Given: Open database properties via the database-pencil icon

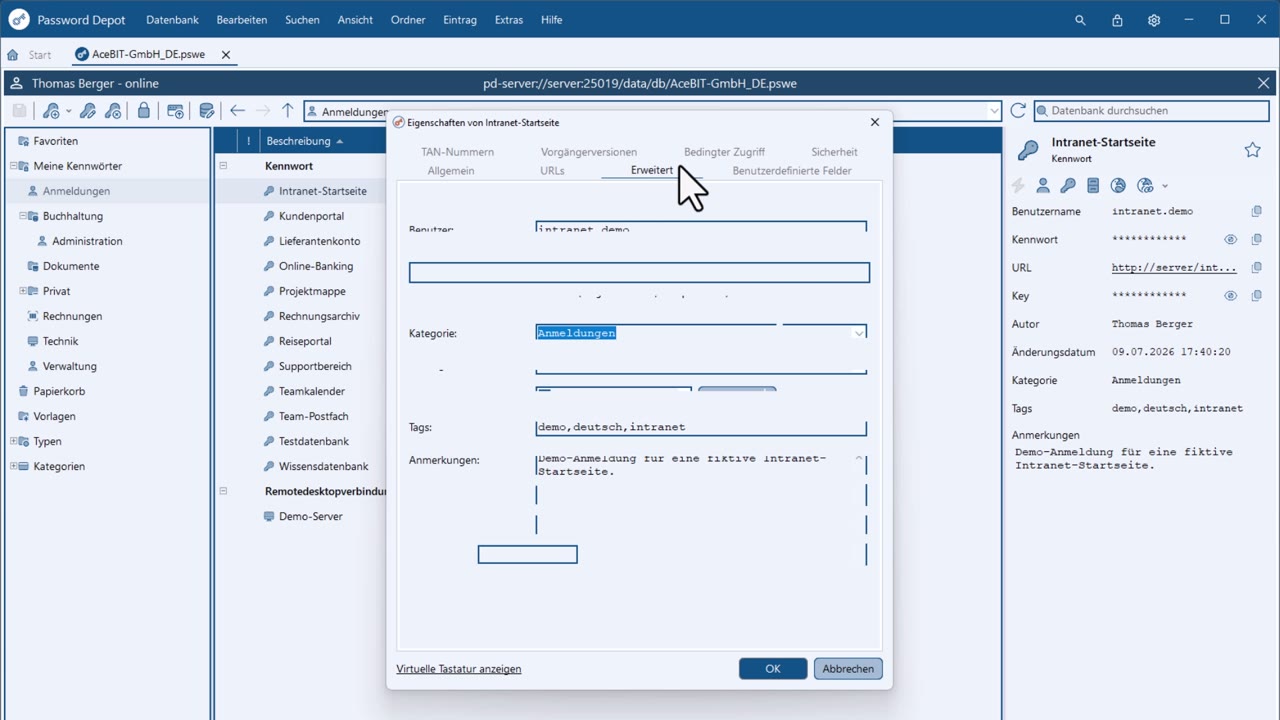Looking at the screenshot, I should tap(206, 111).
